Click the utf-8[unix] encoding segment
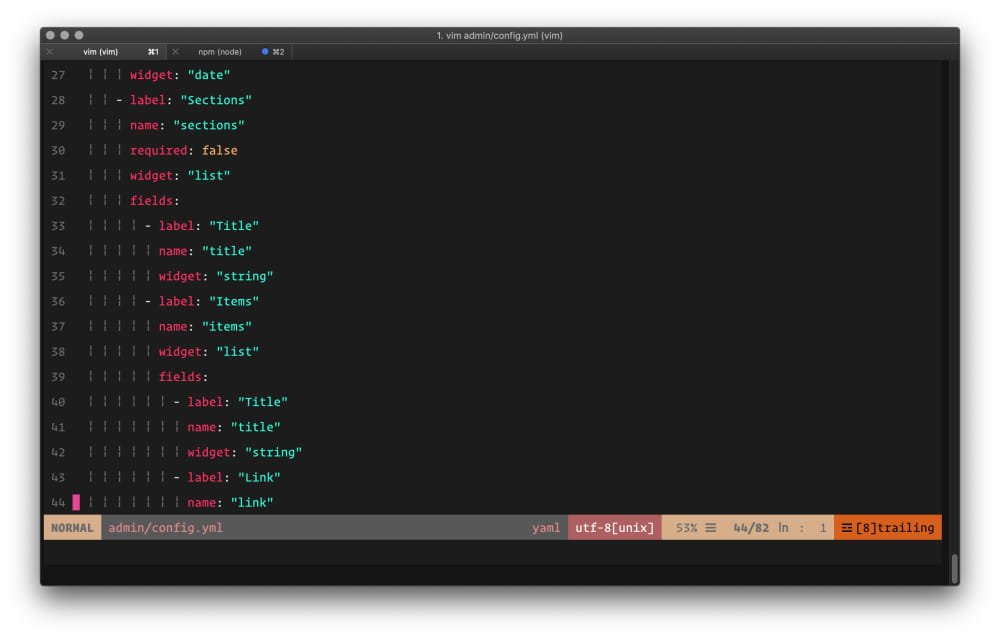This screenshot has height=639, width=1000. 614,528
